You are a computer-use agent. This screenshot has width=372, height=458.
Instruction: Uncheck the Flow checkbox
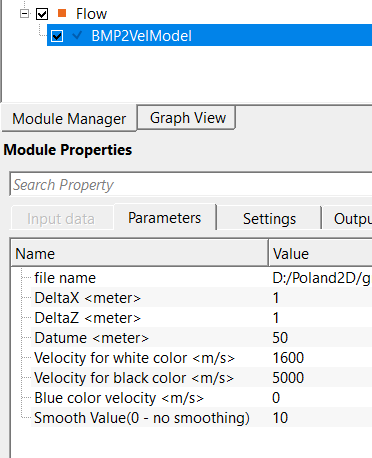point(42,14)
